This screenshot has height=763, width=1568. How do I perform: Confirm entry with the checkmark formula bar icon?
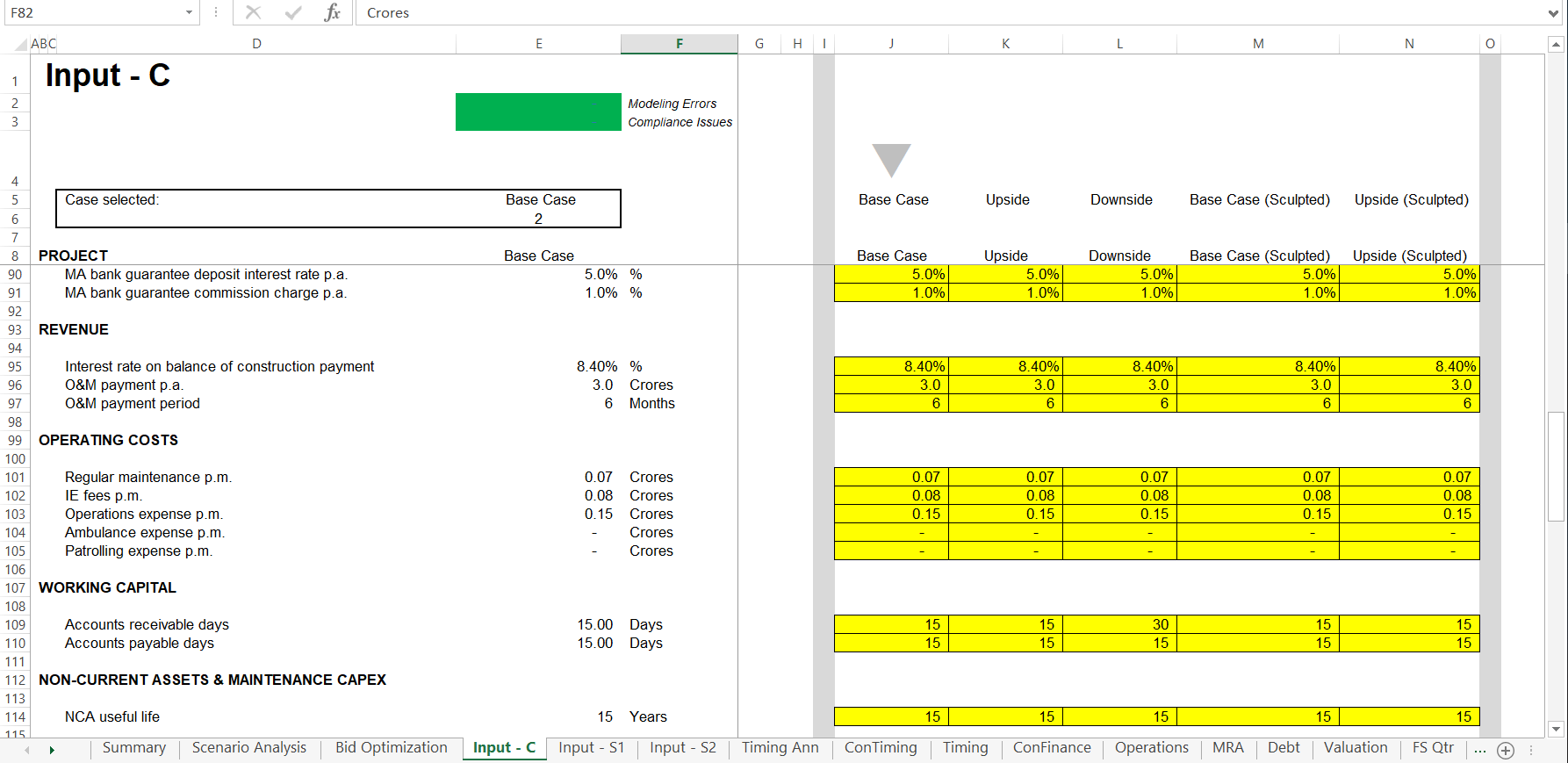point(293,12)
